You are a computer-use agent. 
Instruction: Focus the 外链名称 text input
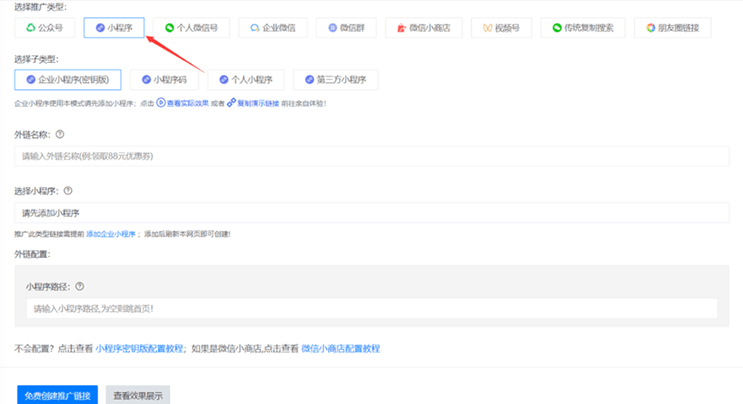pos(372,156)
